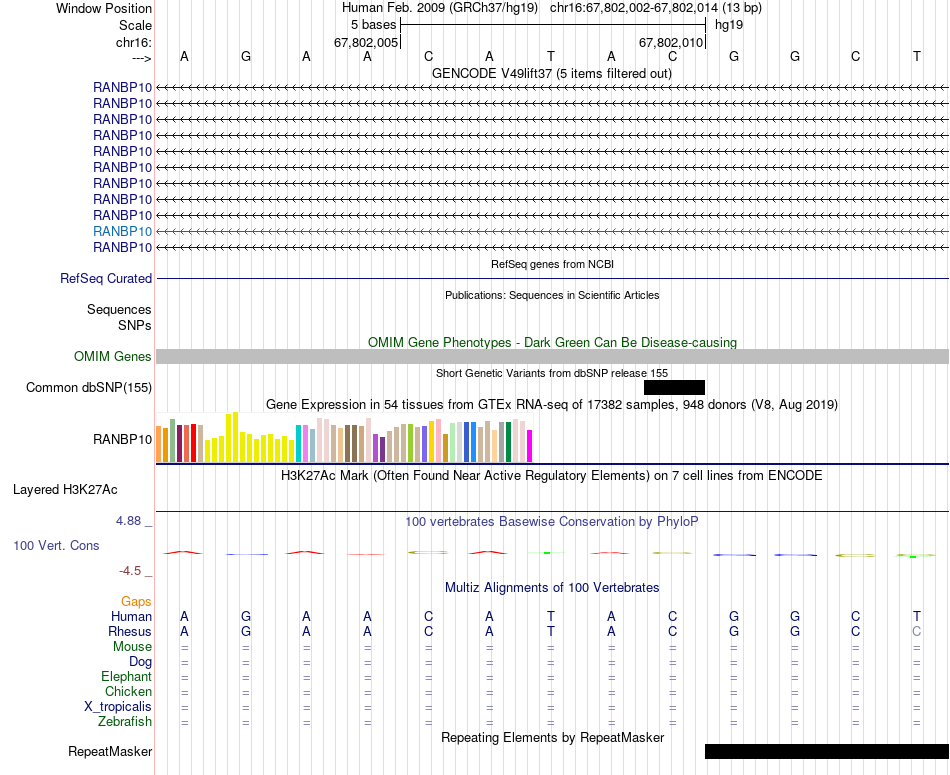This screenshot has width=950, height=775.
Task: Click OMIM Gene Phenotypes track title
Action: coord(553,342)
